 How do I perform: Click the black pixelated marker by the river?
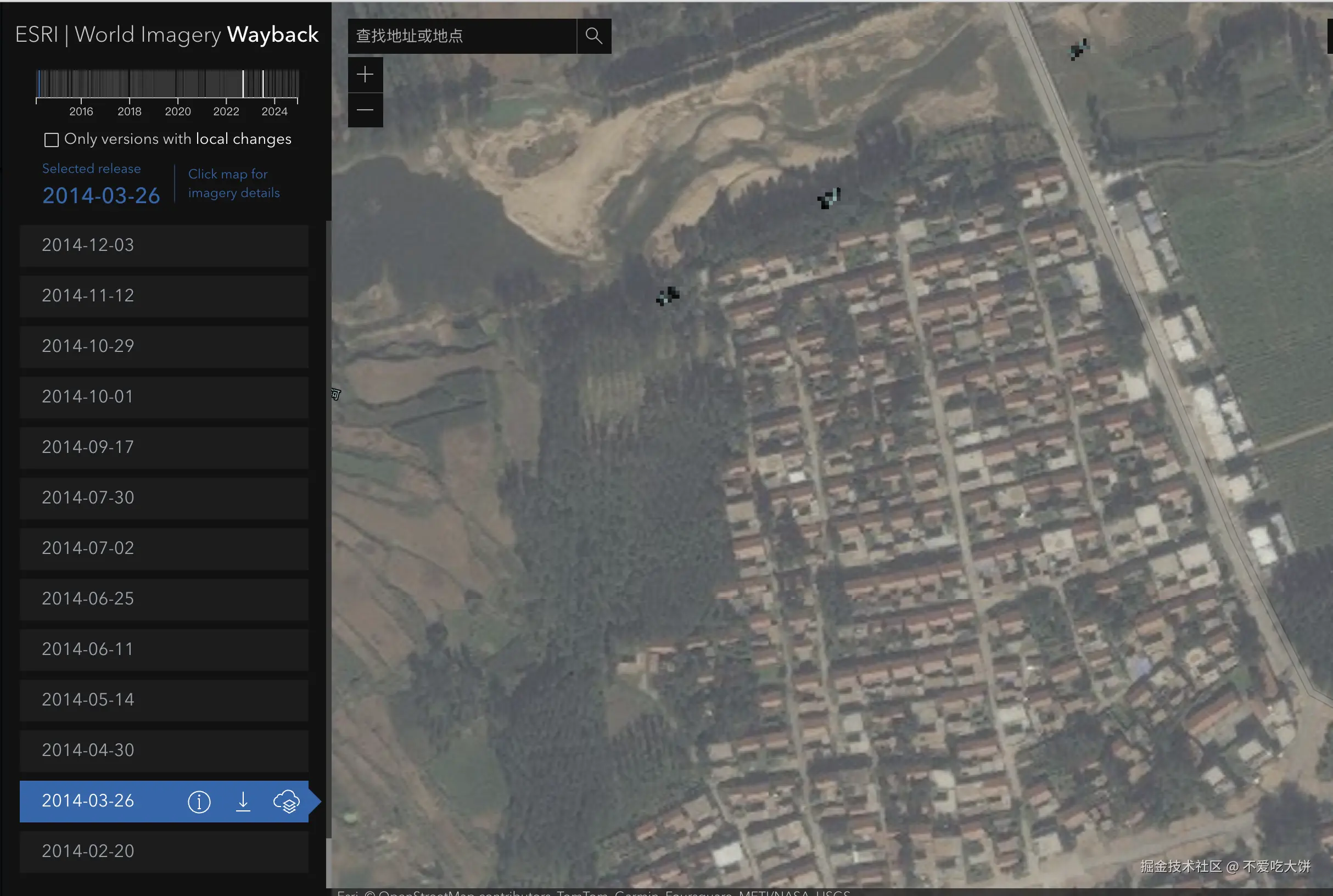(x=668, y=296)
